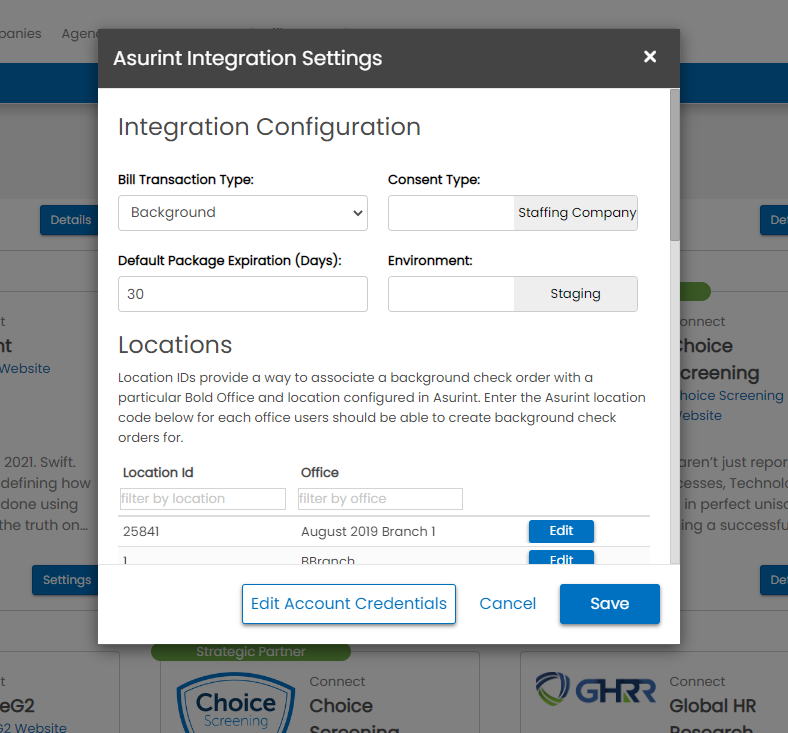788x733 pixels.
Task: Click Edit Account Credentials button
Action: pyautogui.click(x=349, y=604)
